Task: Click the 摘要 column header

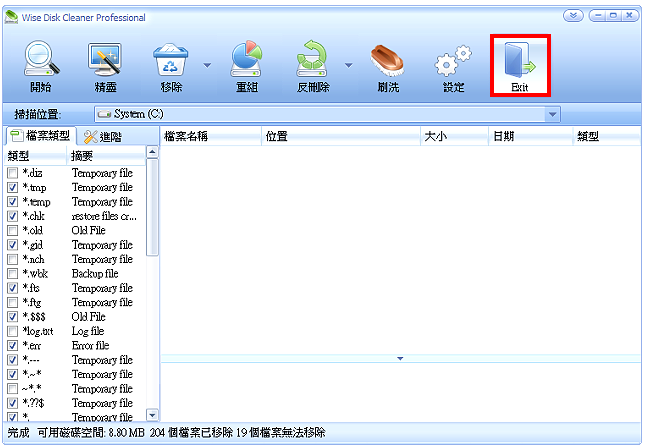Action: coord(106,156)
